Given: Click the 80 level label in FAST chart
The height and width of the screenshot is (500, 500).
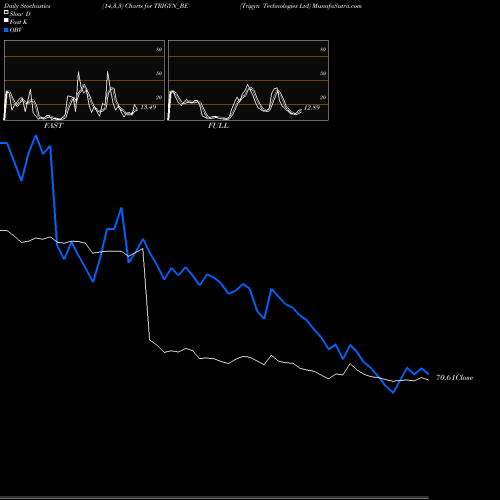Looking at the screenshot, I should coord(159,49).
